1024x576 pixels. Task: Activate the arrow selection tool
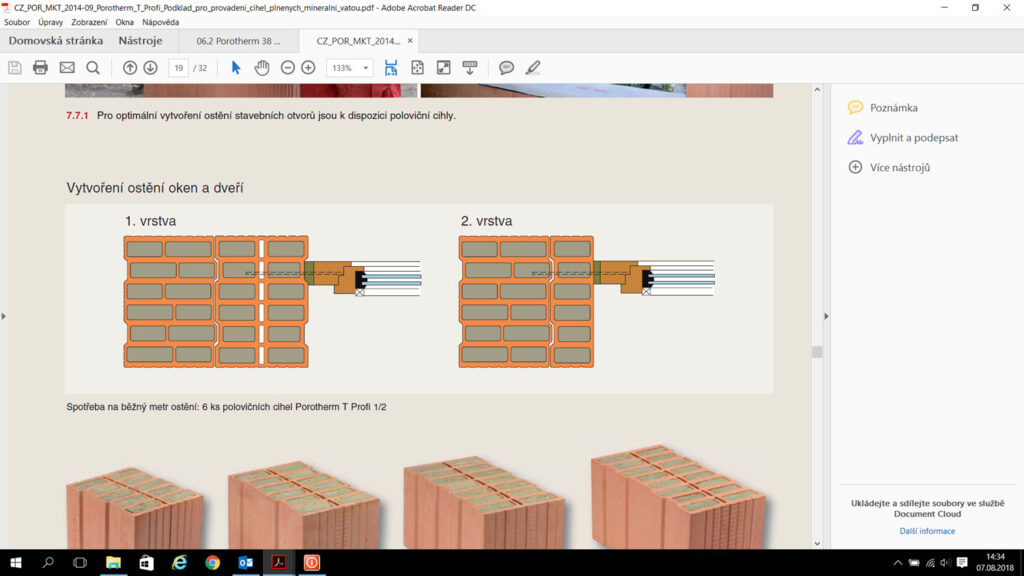tap(236, 68)
